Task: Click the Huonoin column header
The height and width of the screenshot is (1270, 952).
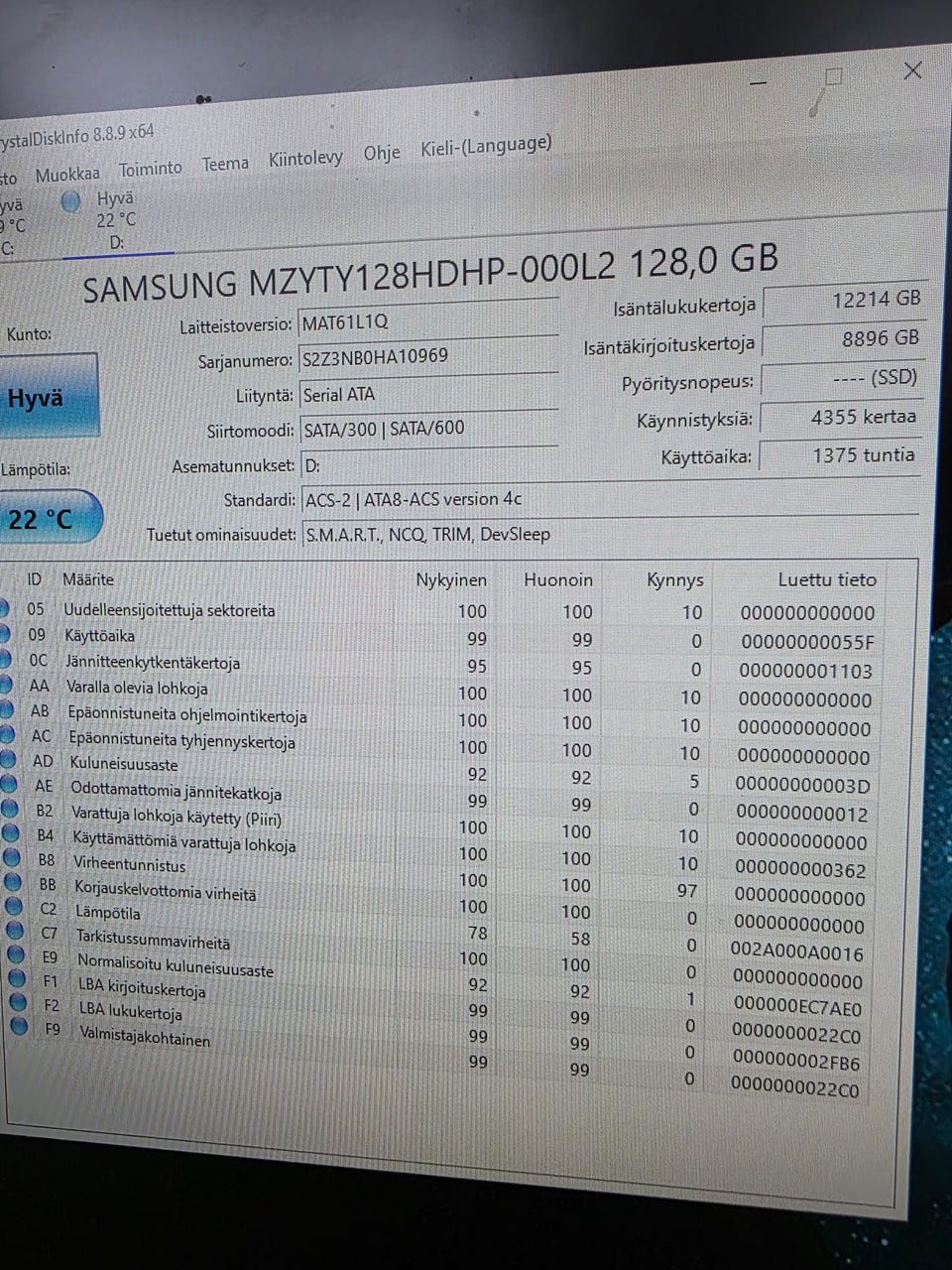Action: (558, 580)
